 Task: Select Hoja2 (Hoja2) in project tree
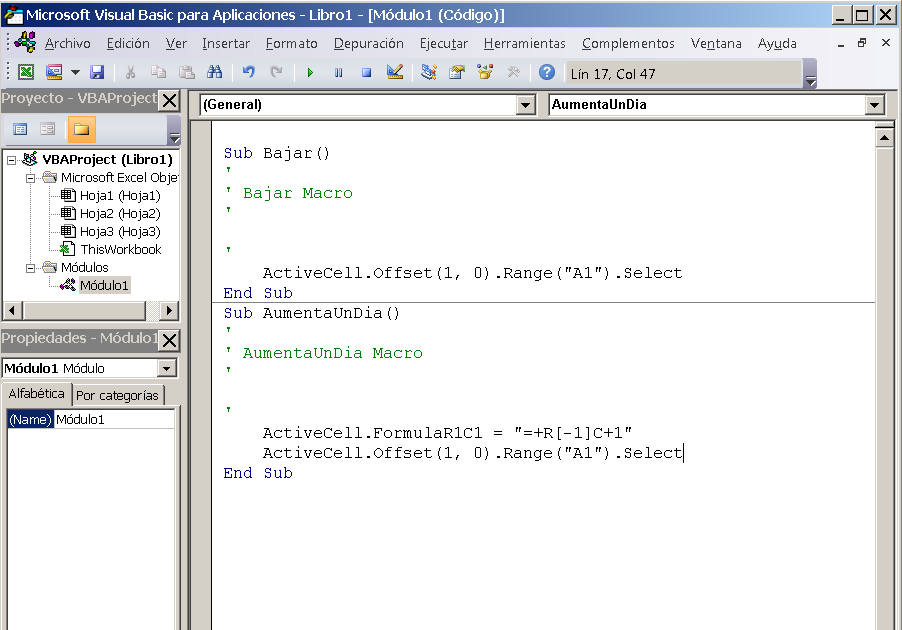click(x=120, y=213)
